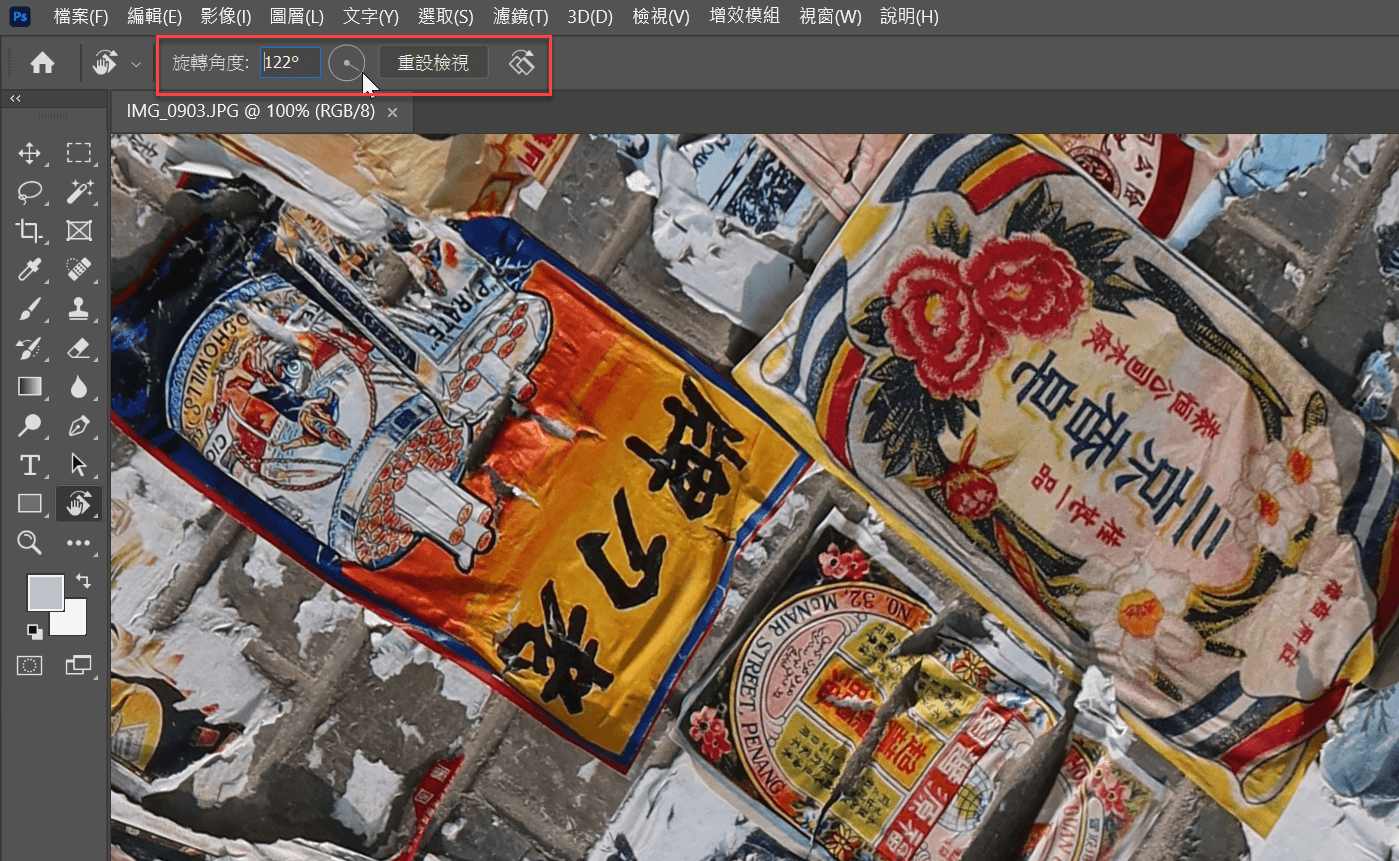Switch to the IMG_0903.JPG document tab
Viewport: 1399px width, 861px height.
(251, 112)
